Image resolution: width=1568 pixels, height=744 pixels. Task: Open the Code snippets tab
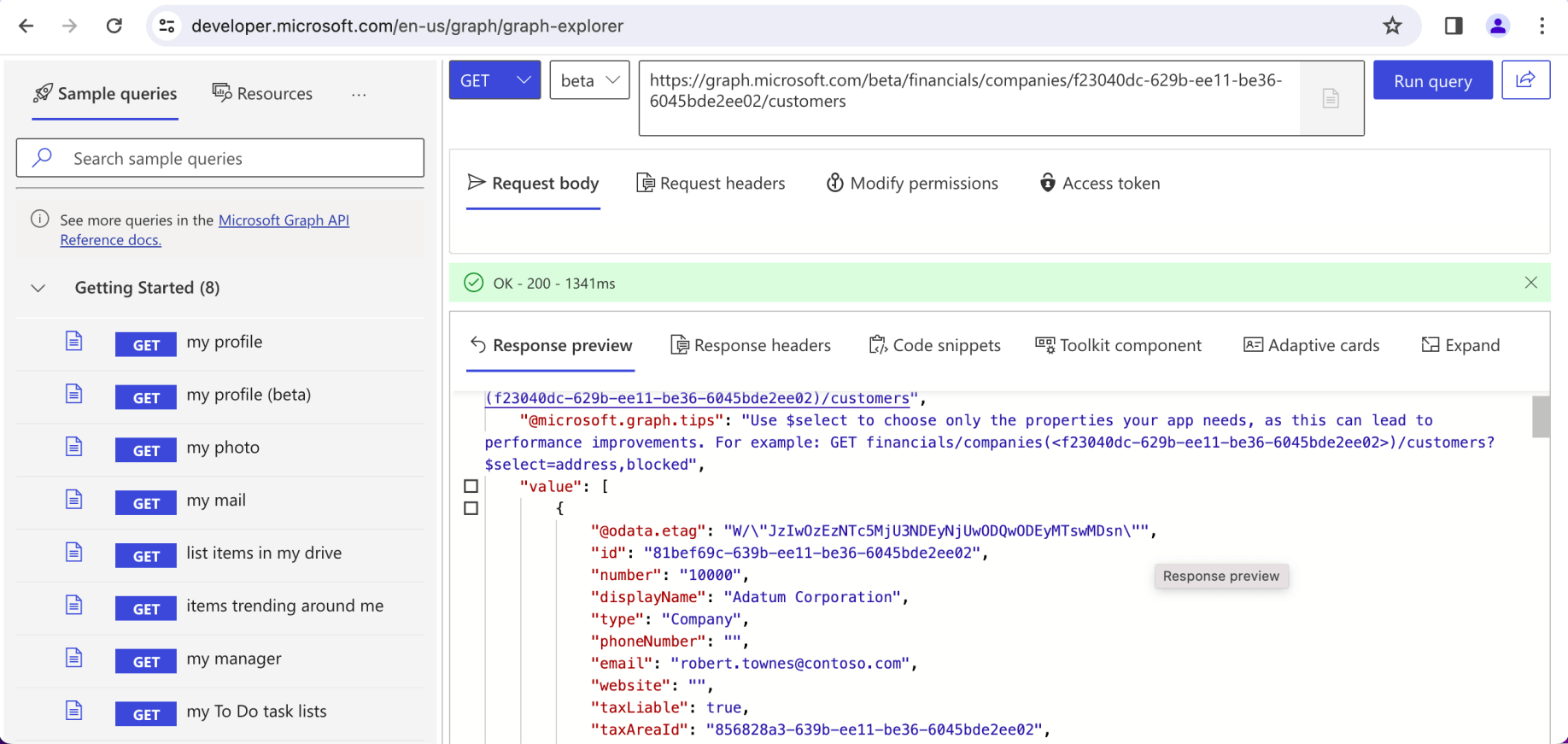coord(935,345)
